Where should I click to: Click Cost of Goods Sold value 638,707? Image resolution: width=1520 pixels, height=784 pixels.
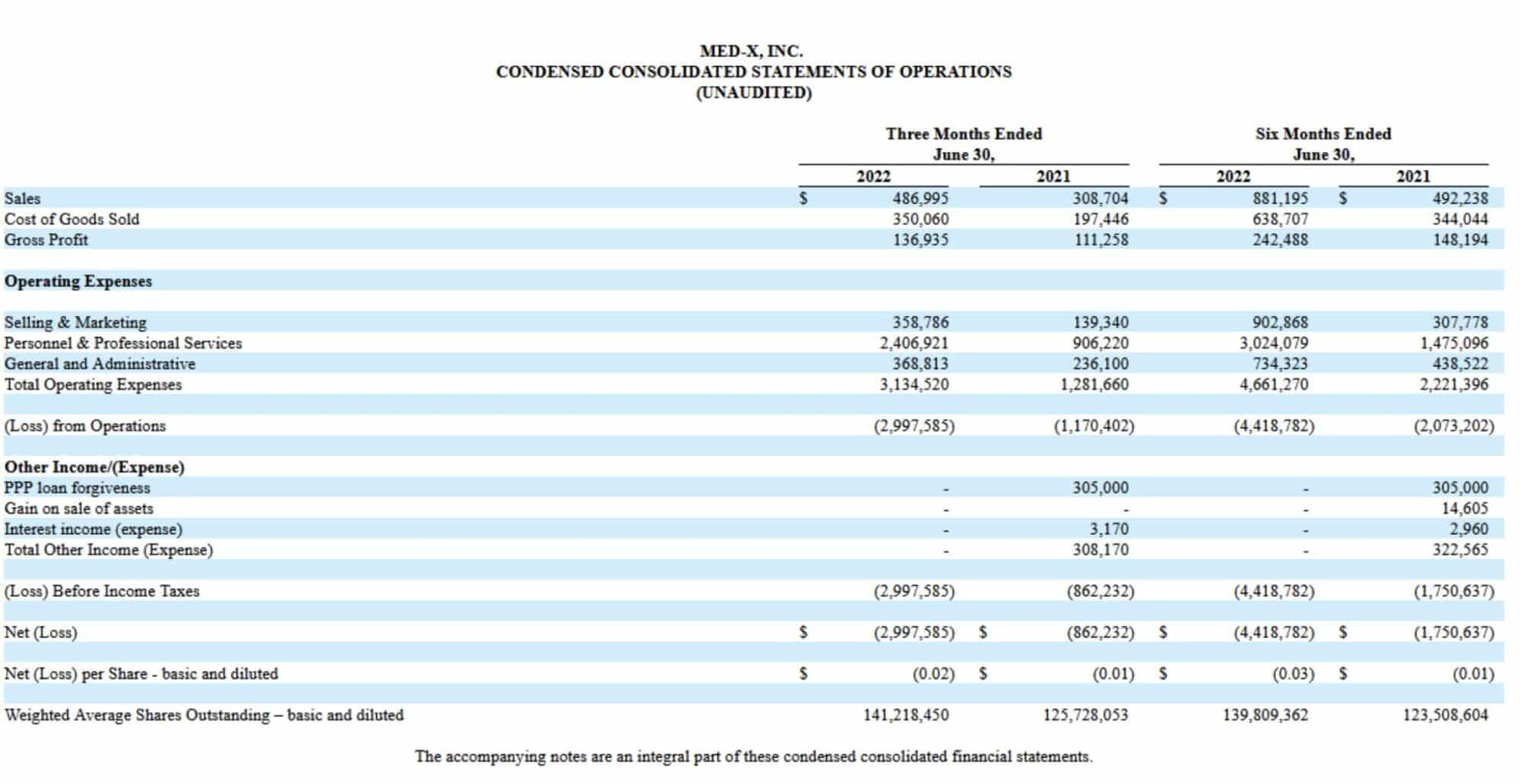click(1281, 219)
